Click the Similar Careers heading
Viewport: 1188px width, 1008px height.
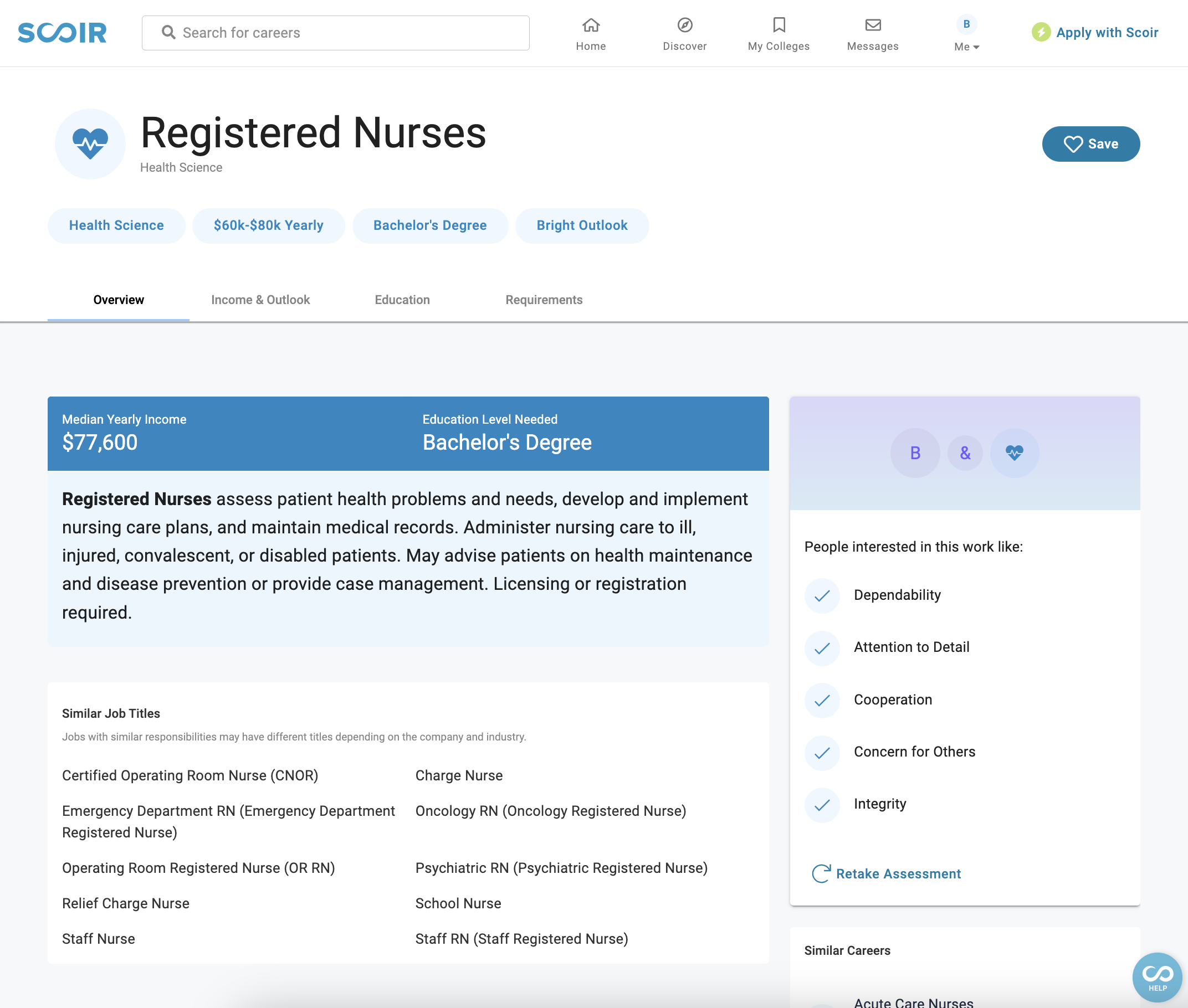click(847, 951)
